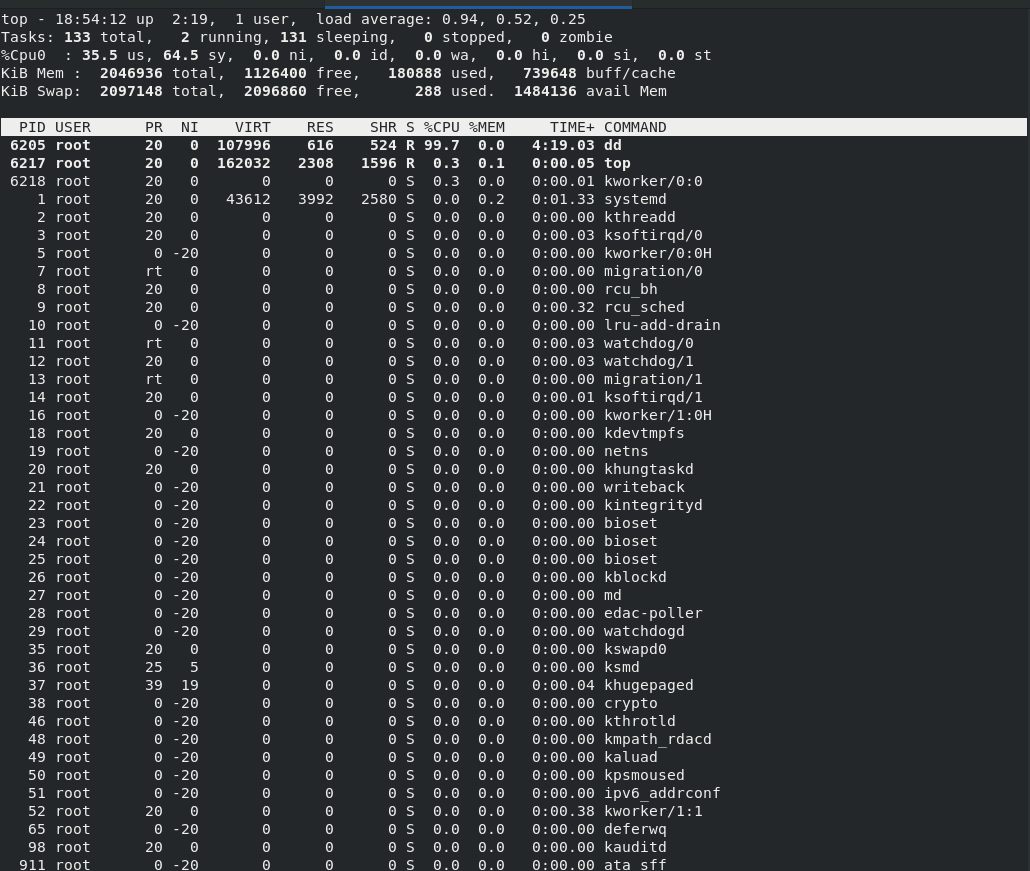Select the migration/0 process
This screenshot has height=871, width=1030.
[653, 271]
